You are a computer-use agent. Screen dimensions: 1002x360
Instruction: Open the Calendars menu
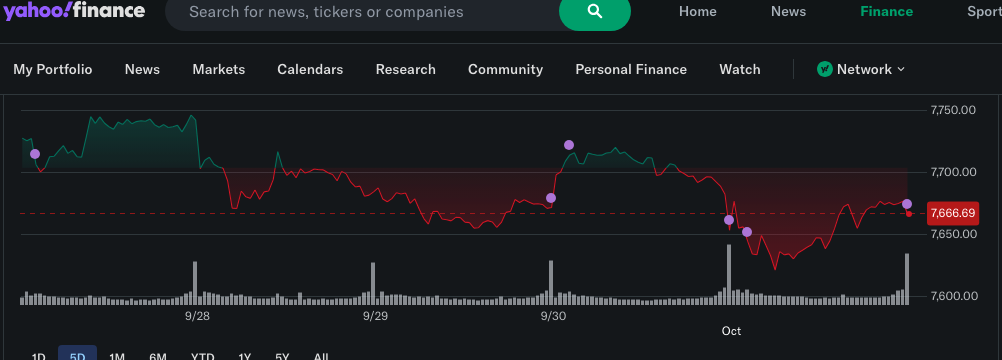(x=310, y=69)
